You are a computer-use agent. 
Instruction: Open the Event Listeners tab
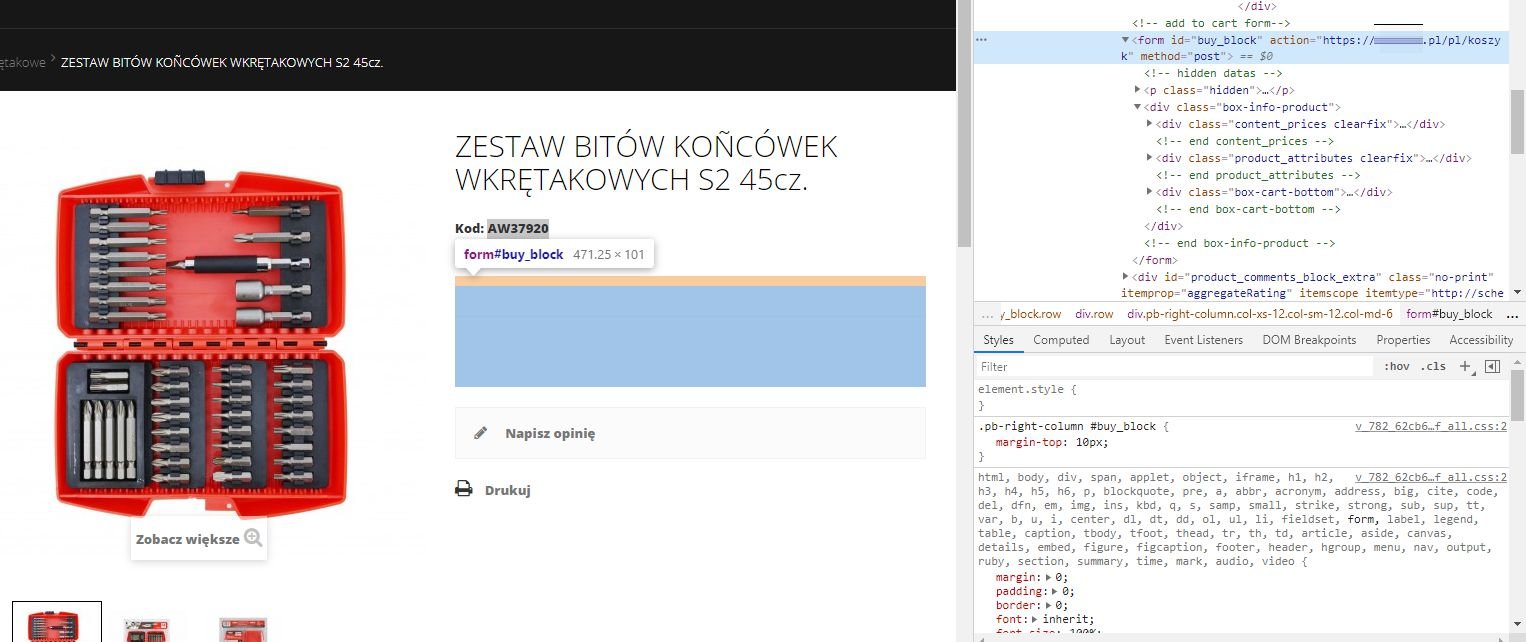tap(1203, 340)
